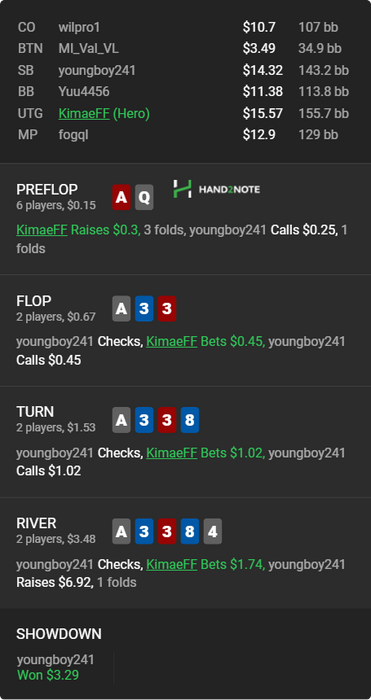Screen dimensions: 371x700
Task: Click KimaeFF link in the Preflop action line
Action: [42, 230]
